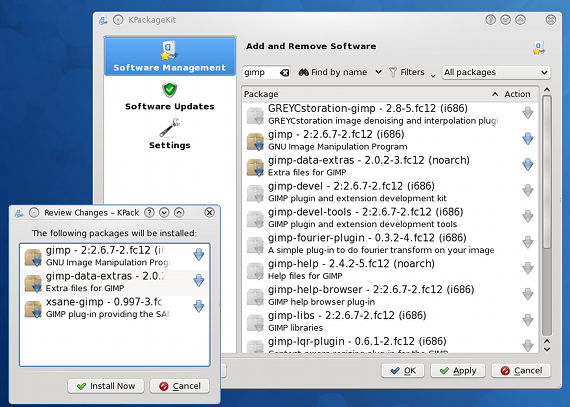This screenshot has height=407, width=570.
Task: Toggle install action for GREYCstoration-gimp
Action: 527,113
